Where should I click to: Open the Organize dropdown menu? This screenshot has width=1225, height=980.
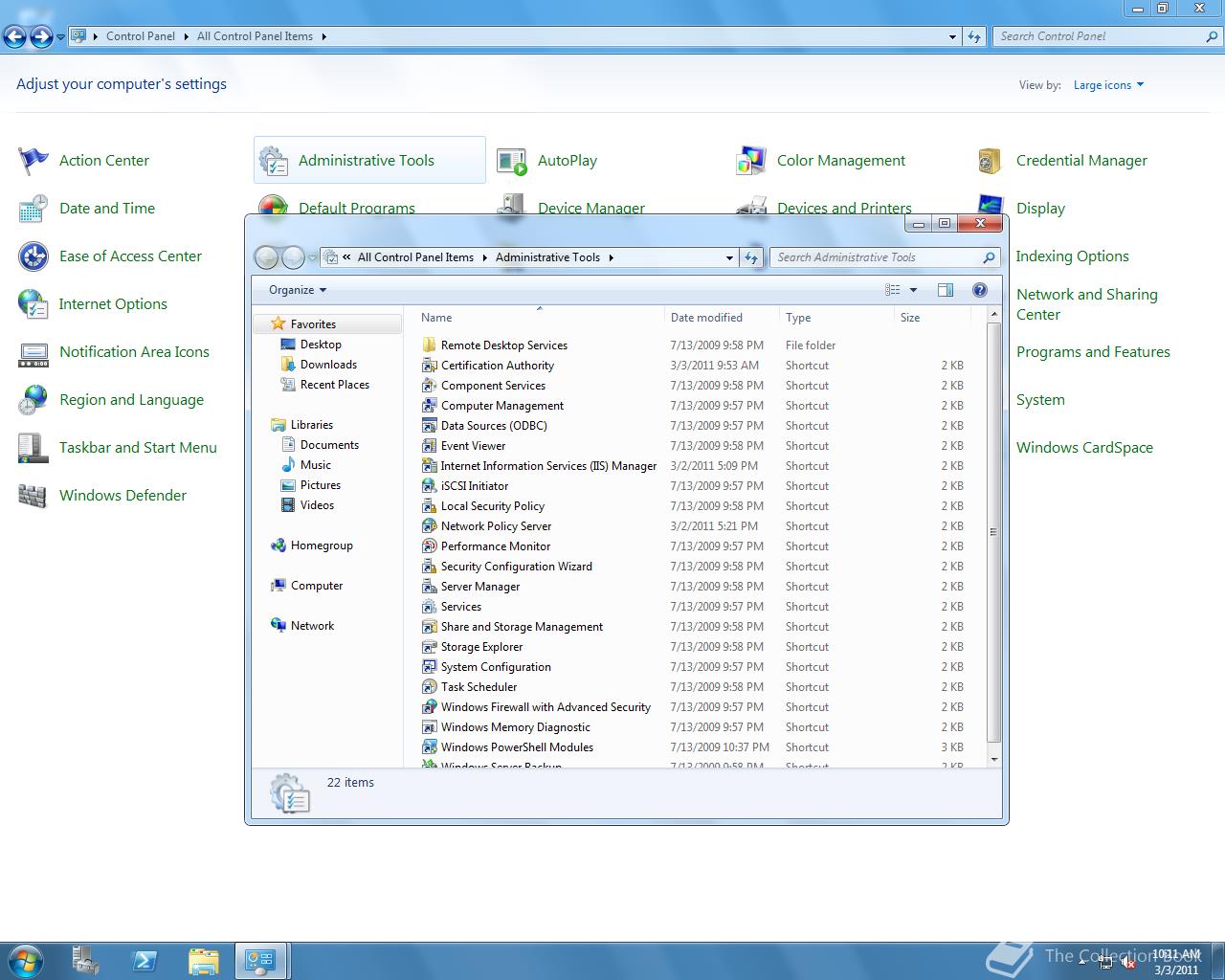[x=298, y=290]
